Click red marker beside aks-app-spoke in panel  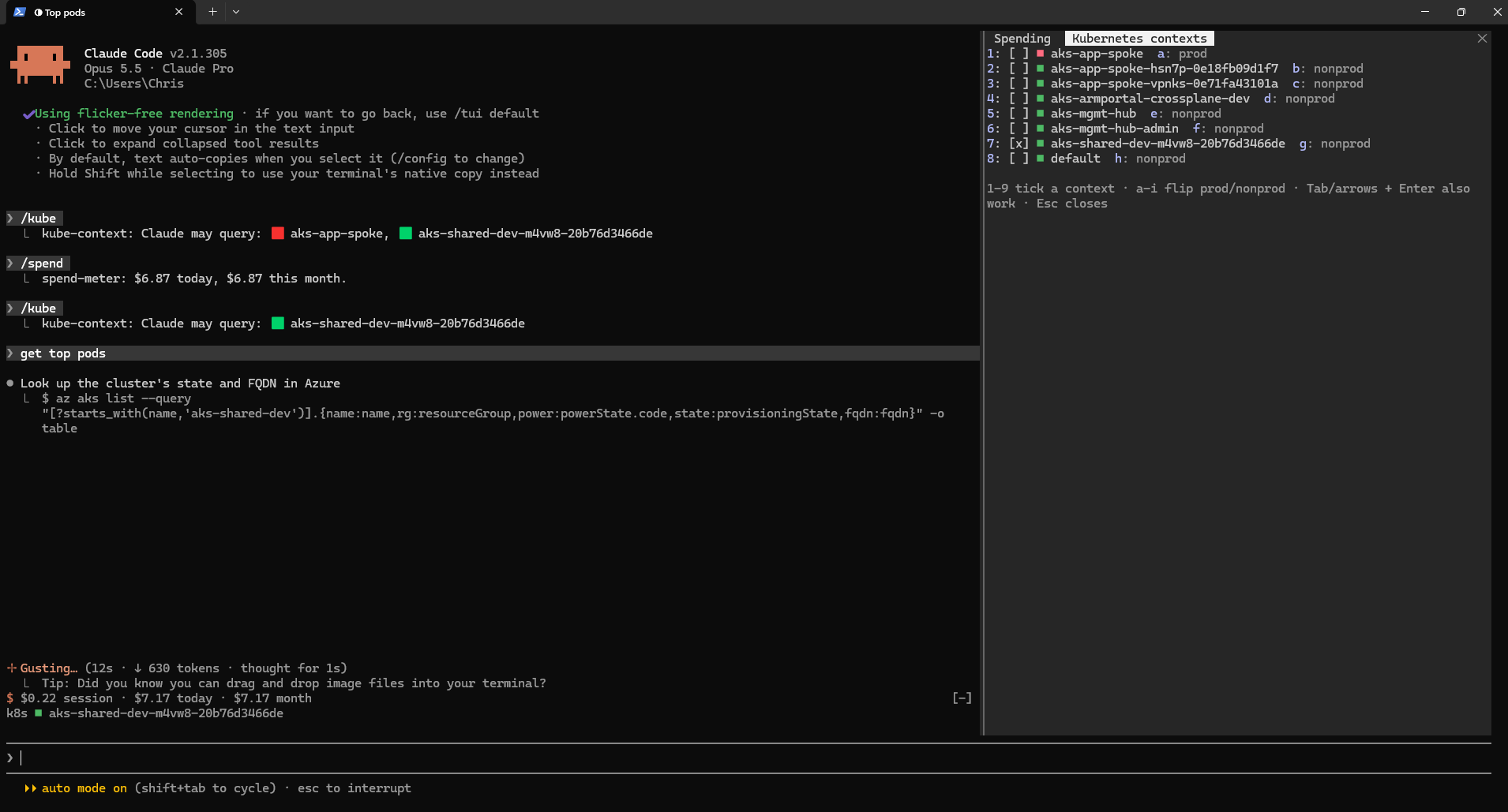click(1040, 54)
